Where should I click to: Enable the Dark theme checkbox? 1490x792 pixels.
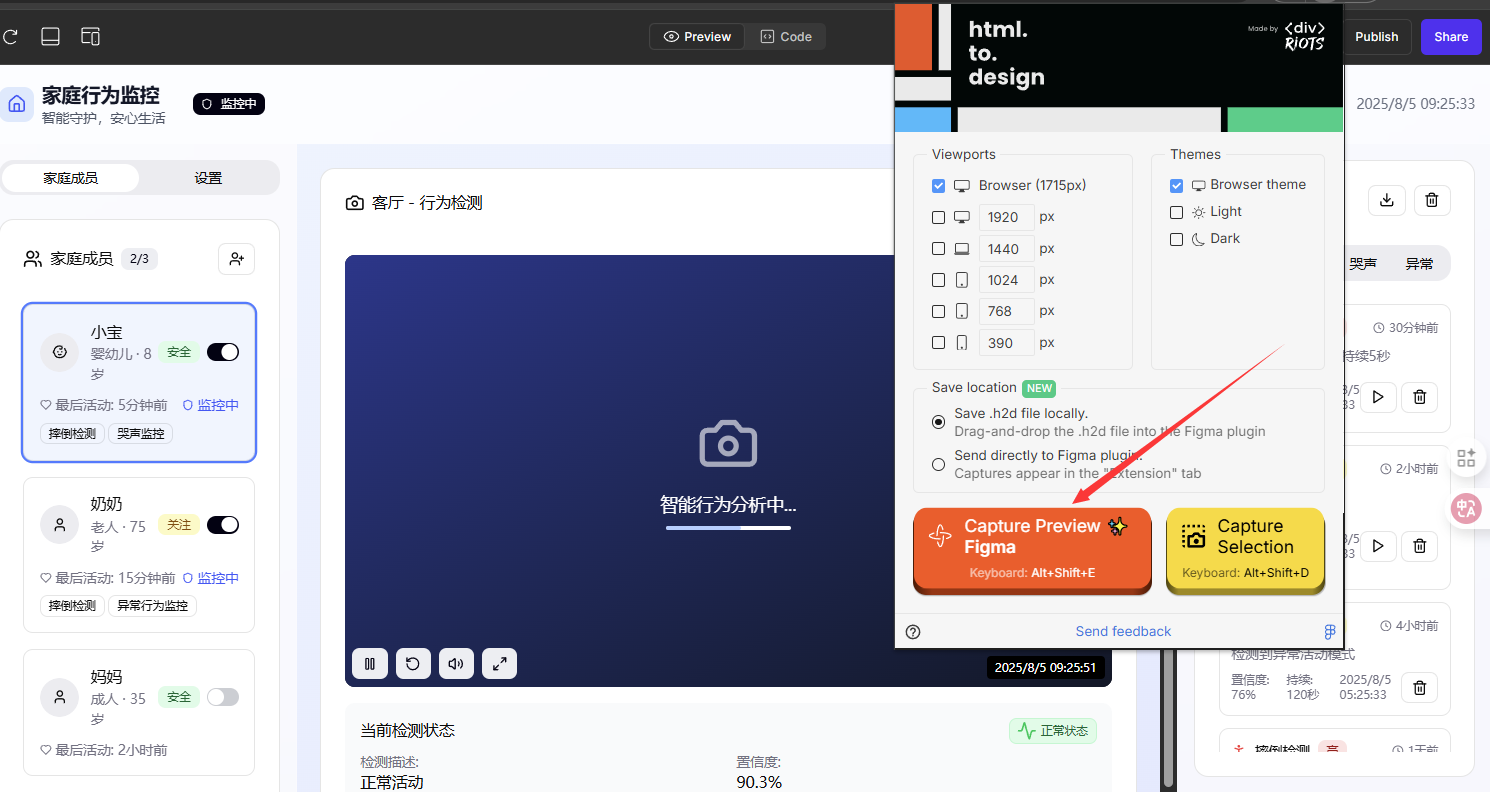(x=1176, y=239)
